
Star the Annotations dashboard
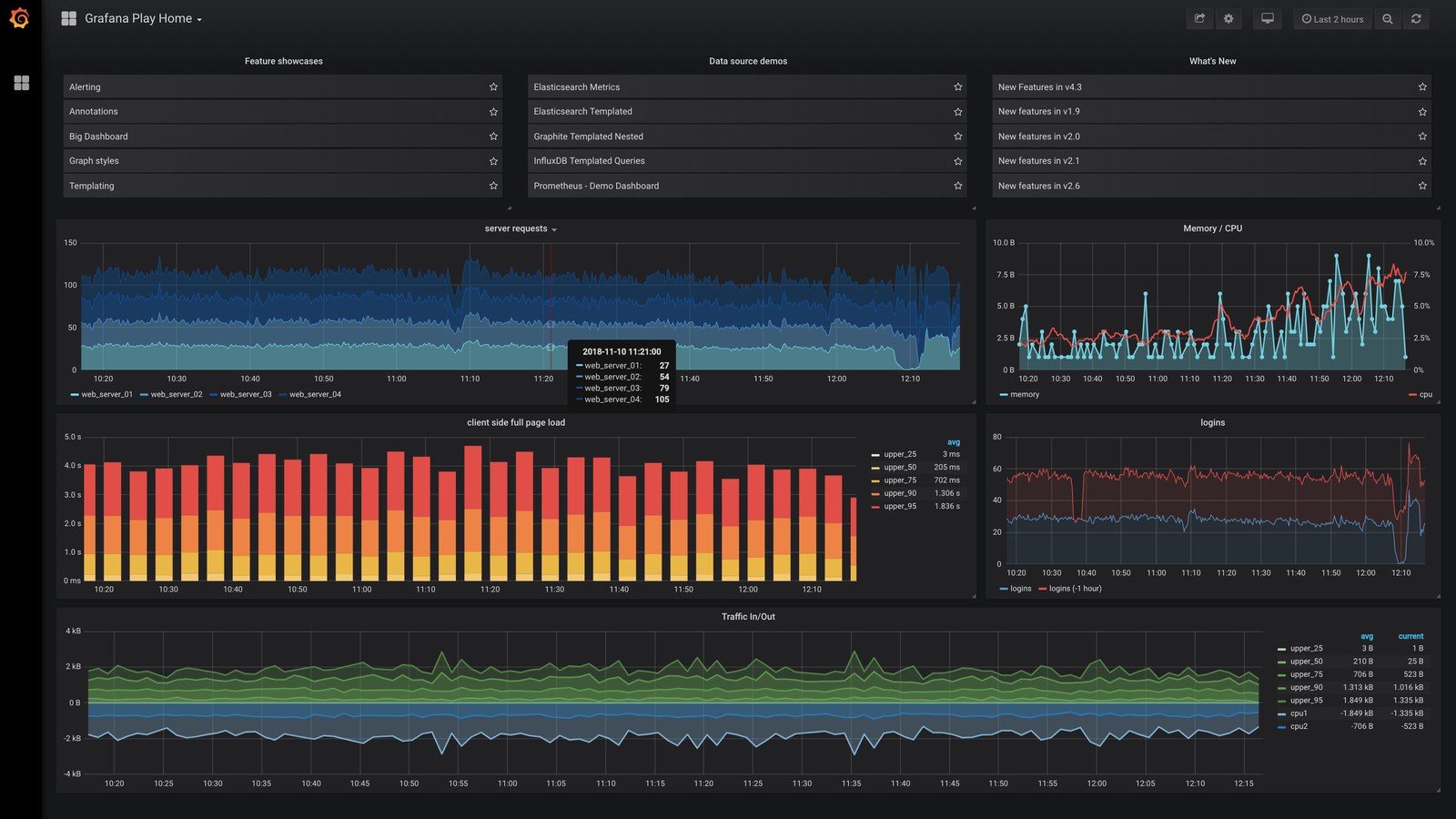pos(493,112)
